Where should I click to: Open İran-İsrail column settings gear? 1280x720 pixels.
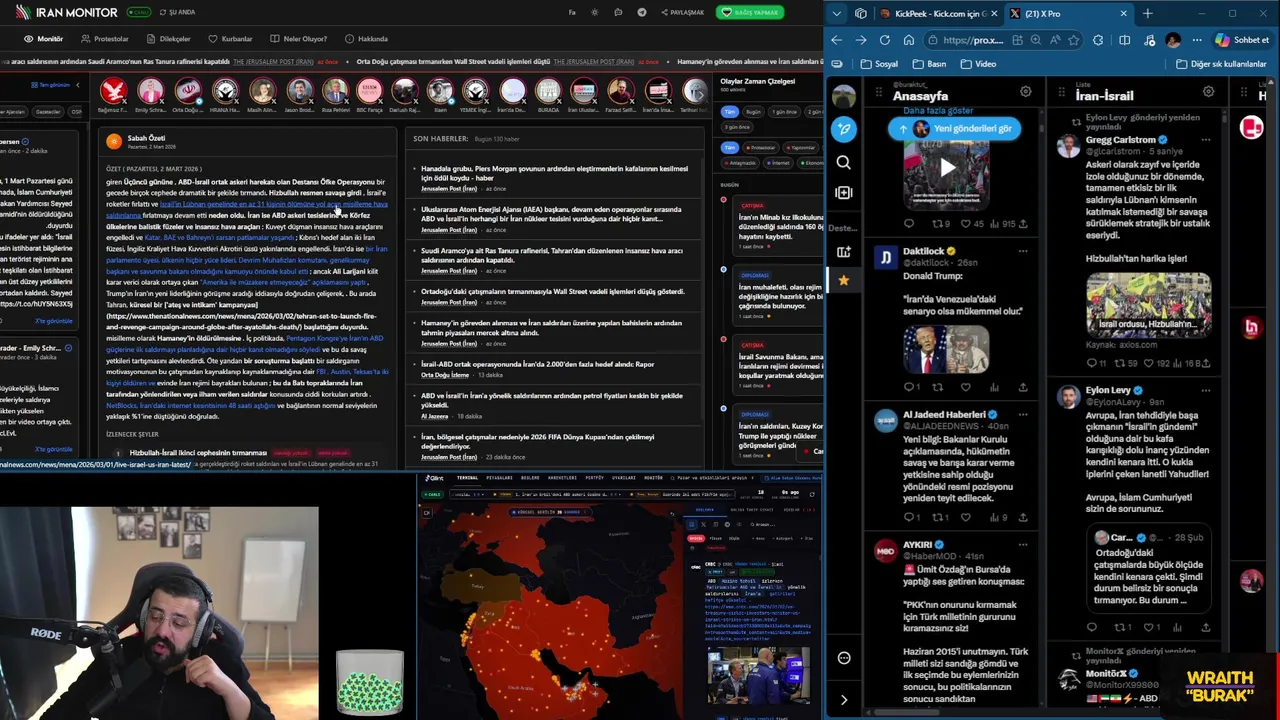[x=1208, y=92]
